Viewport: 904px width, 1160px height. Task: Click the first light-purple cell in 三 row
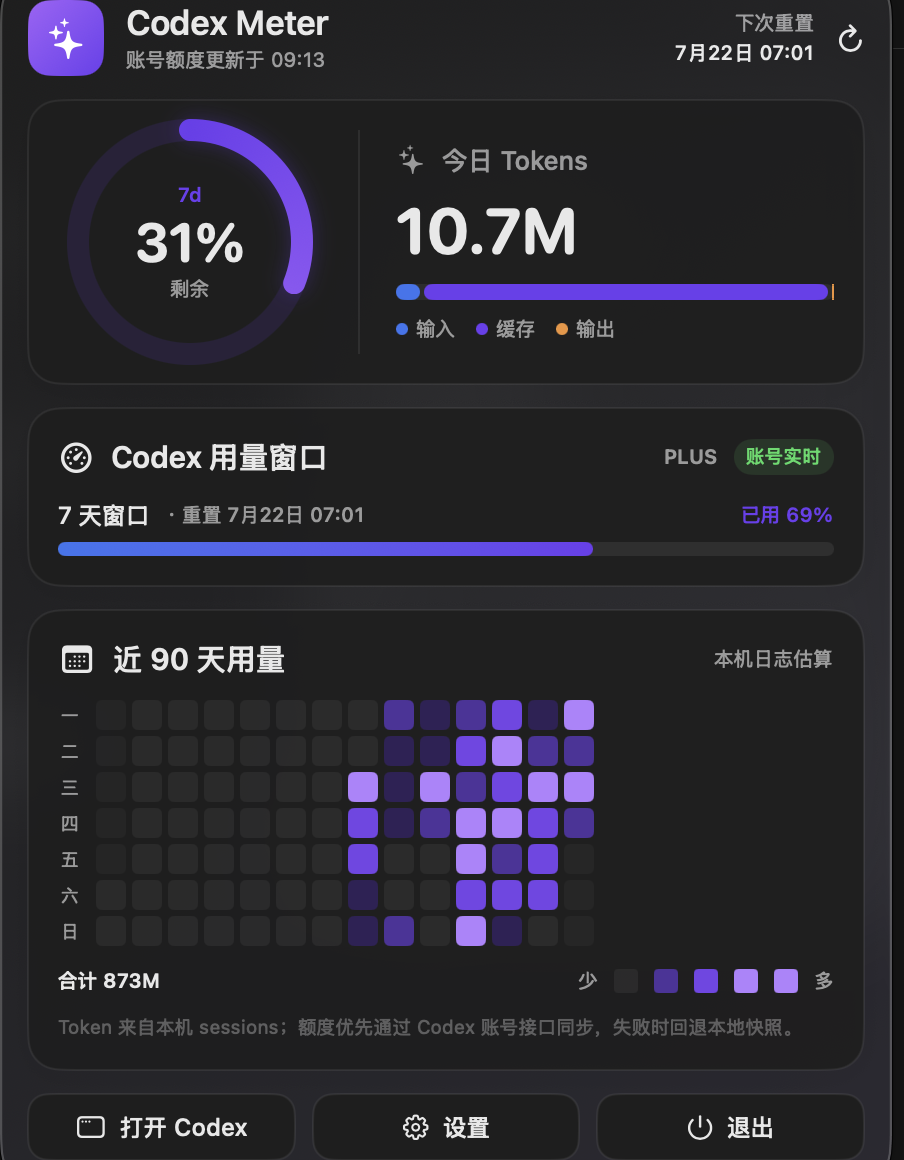(362, 787)
